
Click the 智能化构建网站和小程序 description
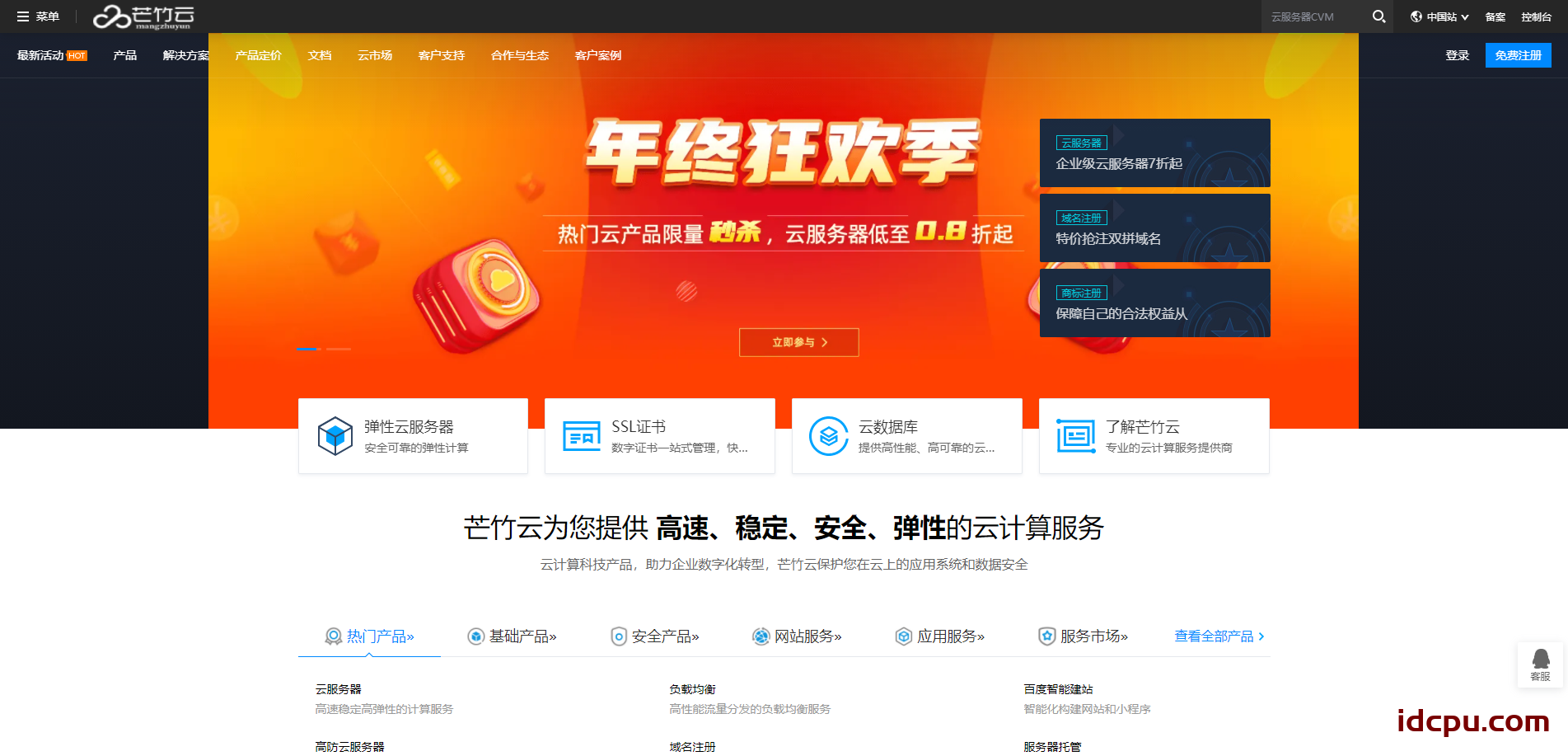[1087, 709]
